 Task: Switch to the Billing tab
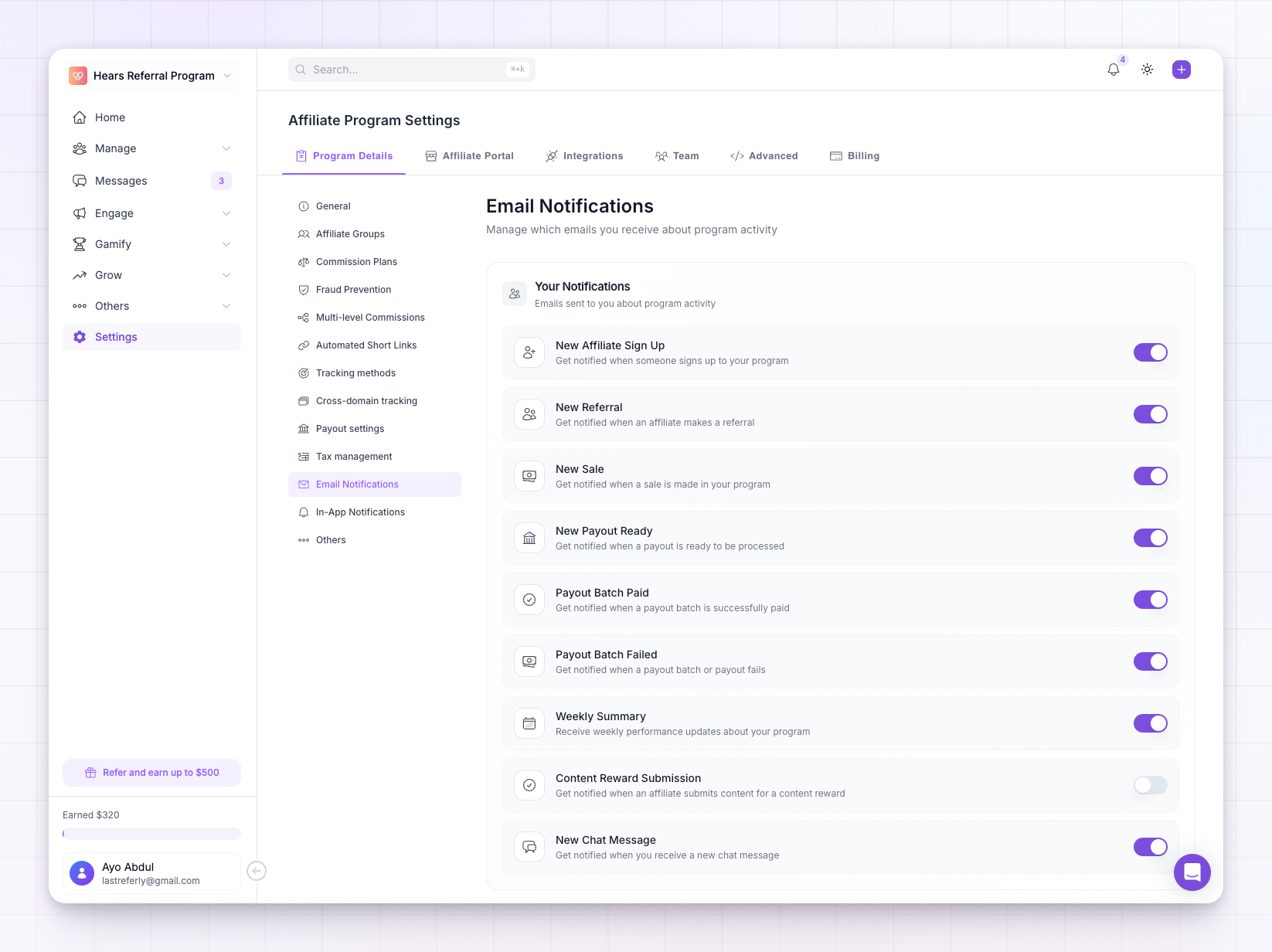click(855, 156)
